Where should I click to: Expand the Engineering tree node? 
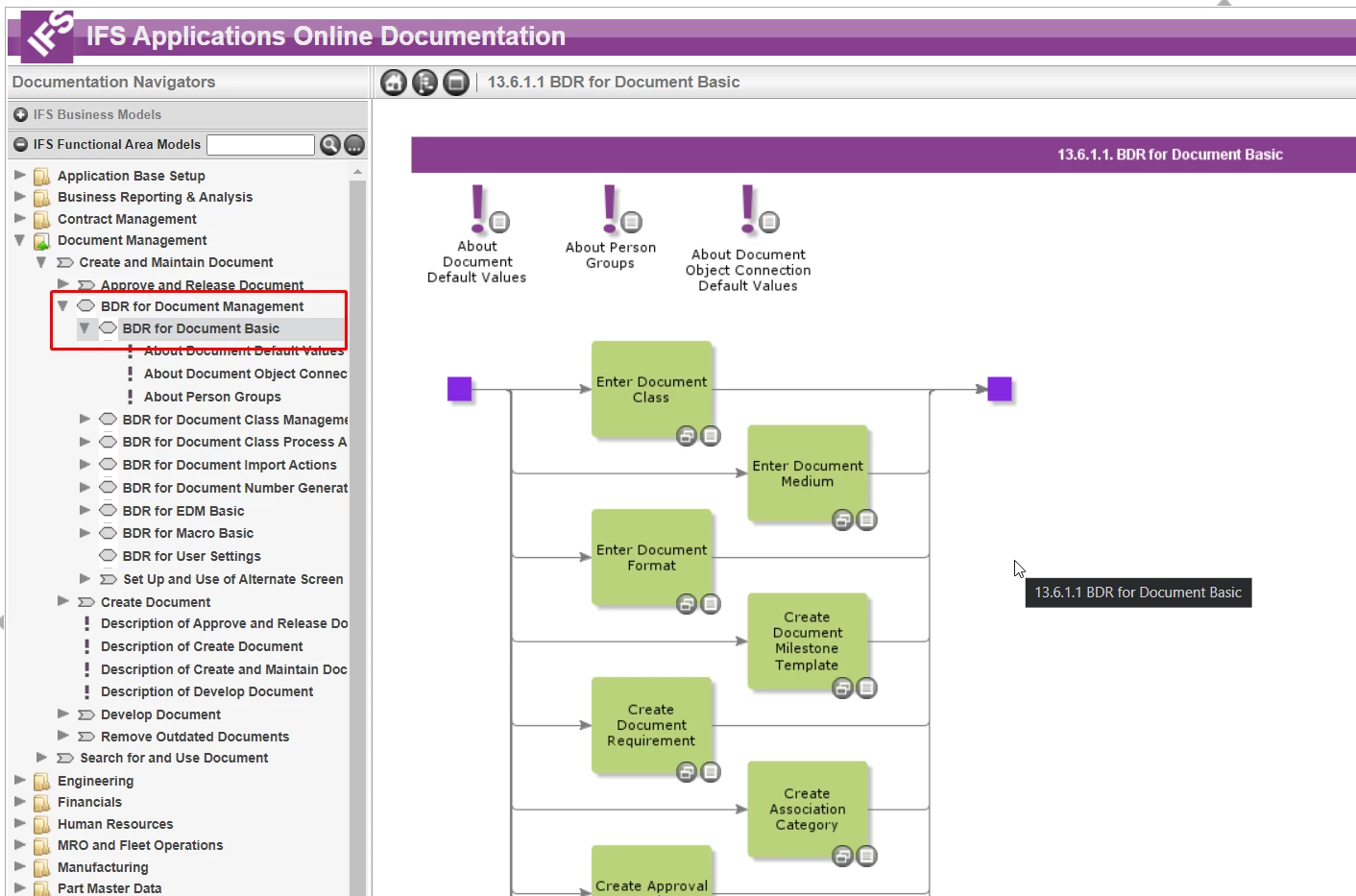[20, 781]
